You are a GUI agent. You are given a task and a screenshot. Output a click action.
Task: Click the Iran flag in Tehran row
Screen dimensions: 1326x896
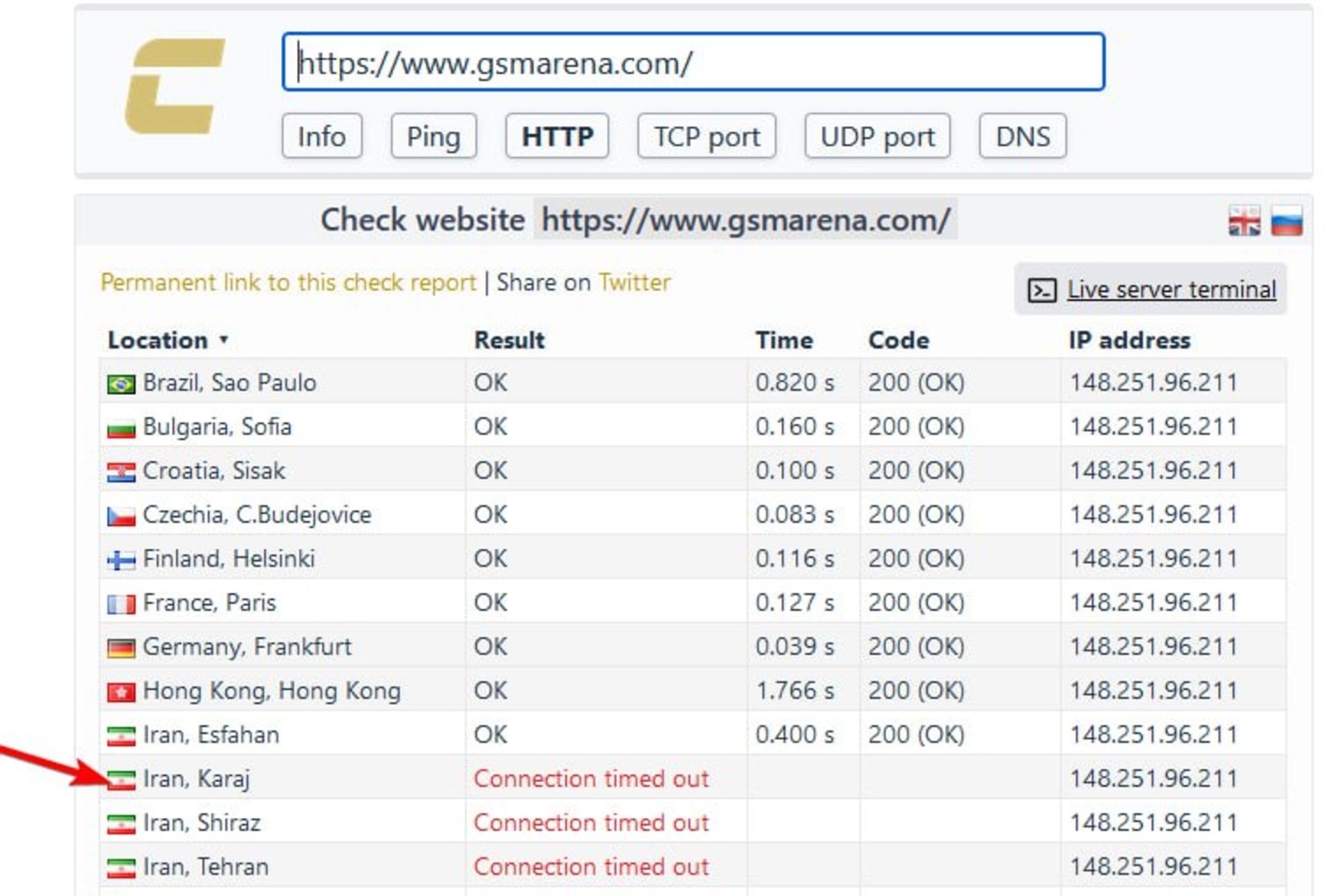pyautogui.click(x=121, y=868)
